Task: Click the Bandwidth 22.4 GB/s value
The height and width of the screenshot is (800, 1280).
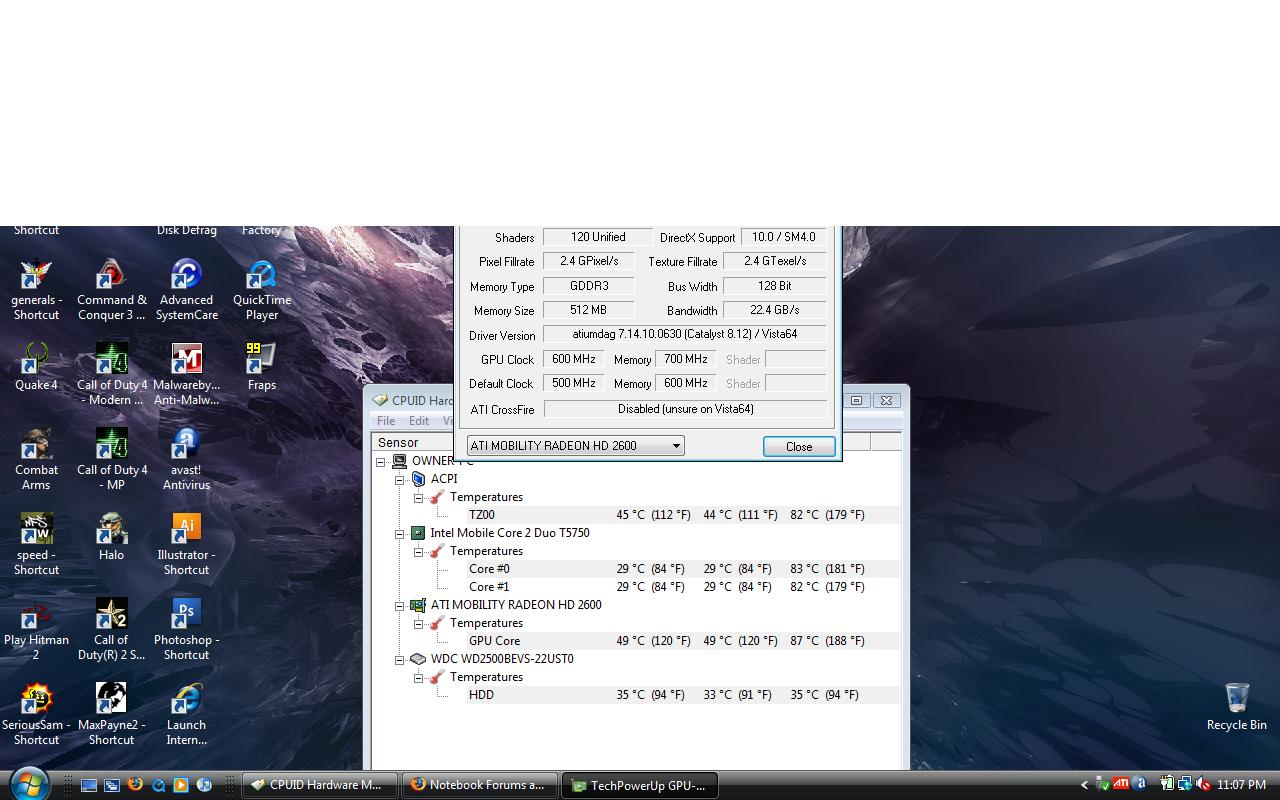Action: [775, 310]
